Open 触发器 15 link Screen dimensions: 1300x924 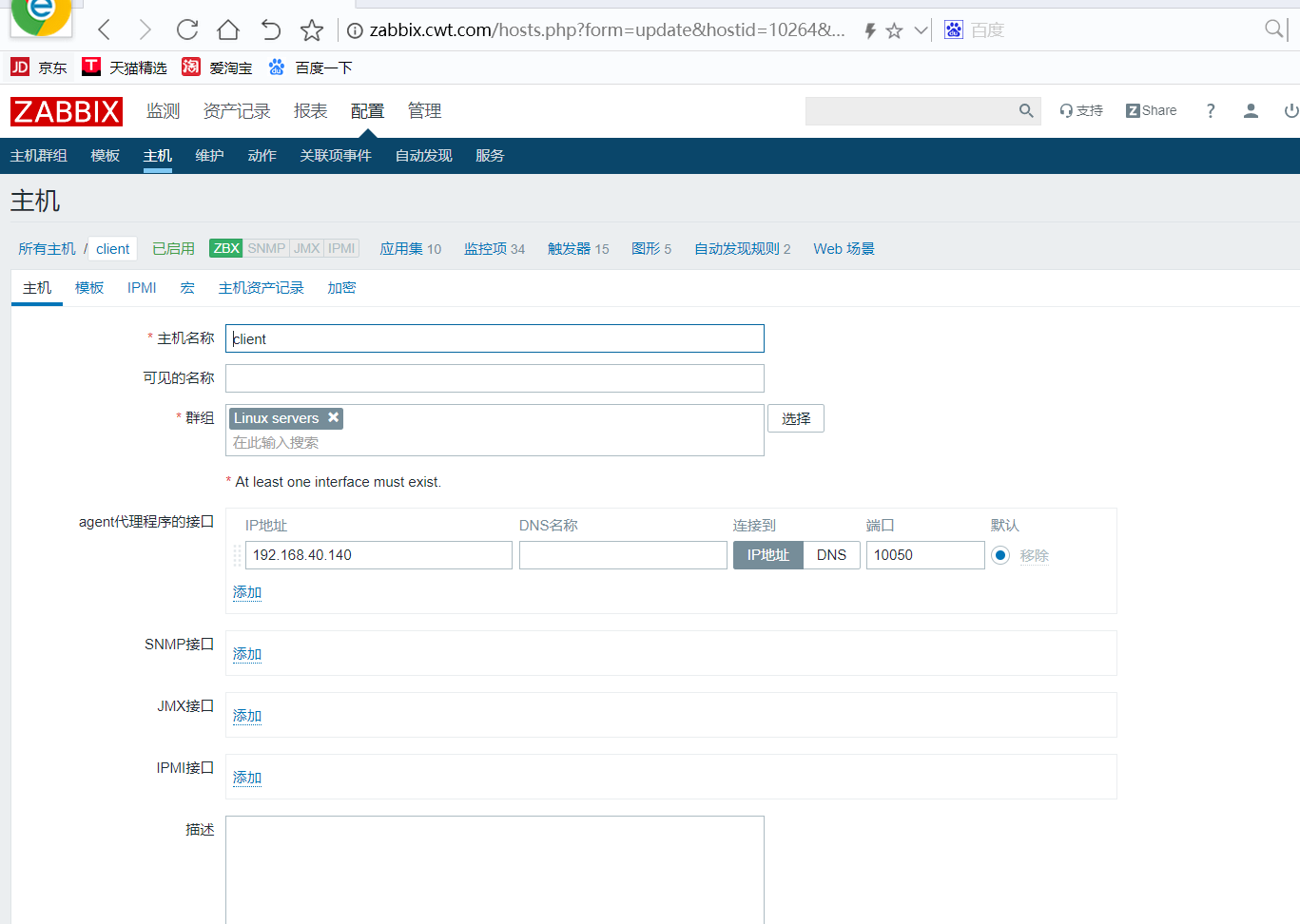click(x=578, y=249)
